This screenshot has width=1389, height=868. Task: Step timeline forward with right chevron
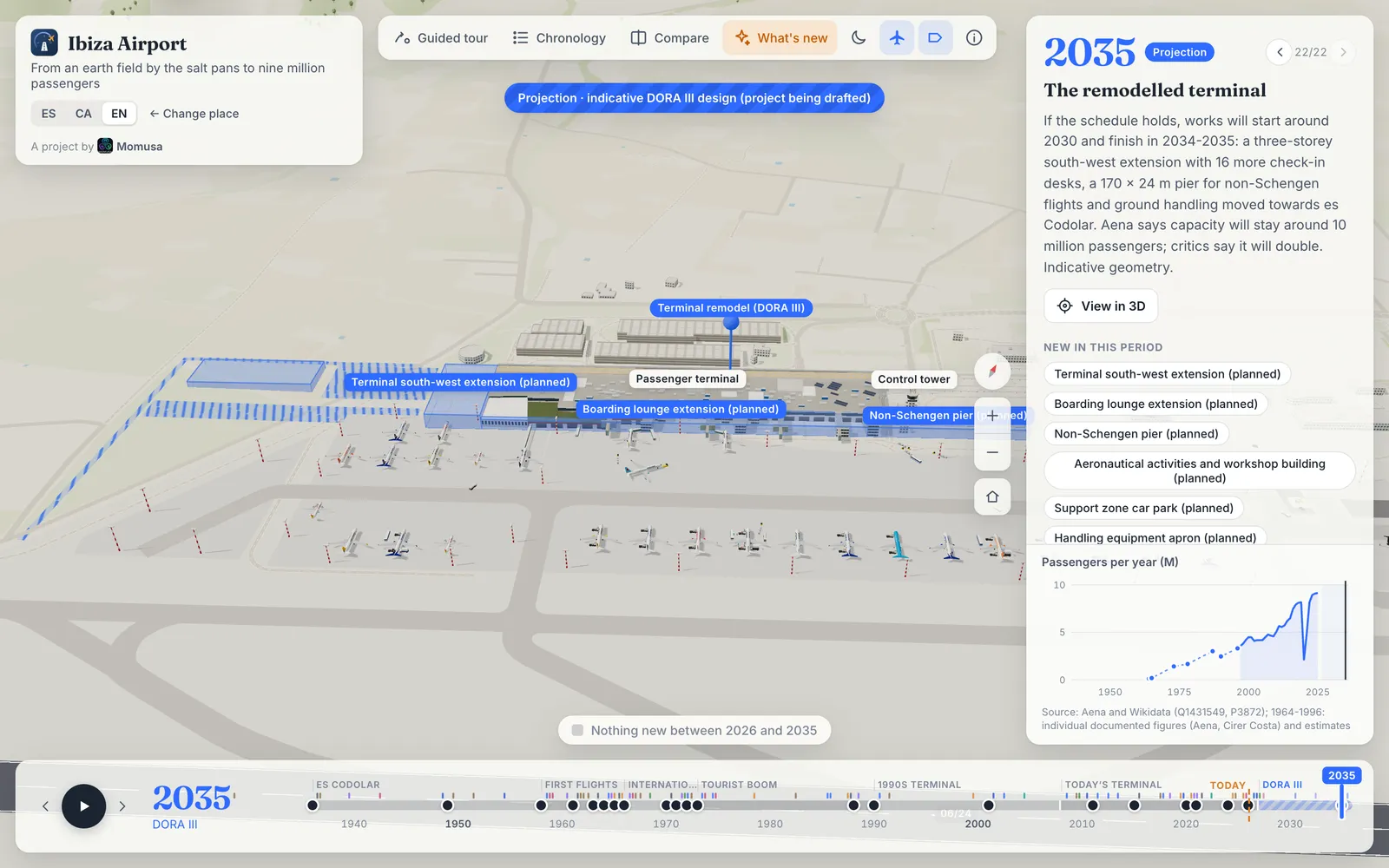pos(122,806)
